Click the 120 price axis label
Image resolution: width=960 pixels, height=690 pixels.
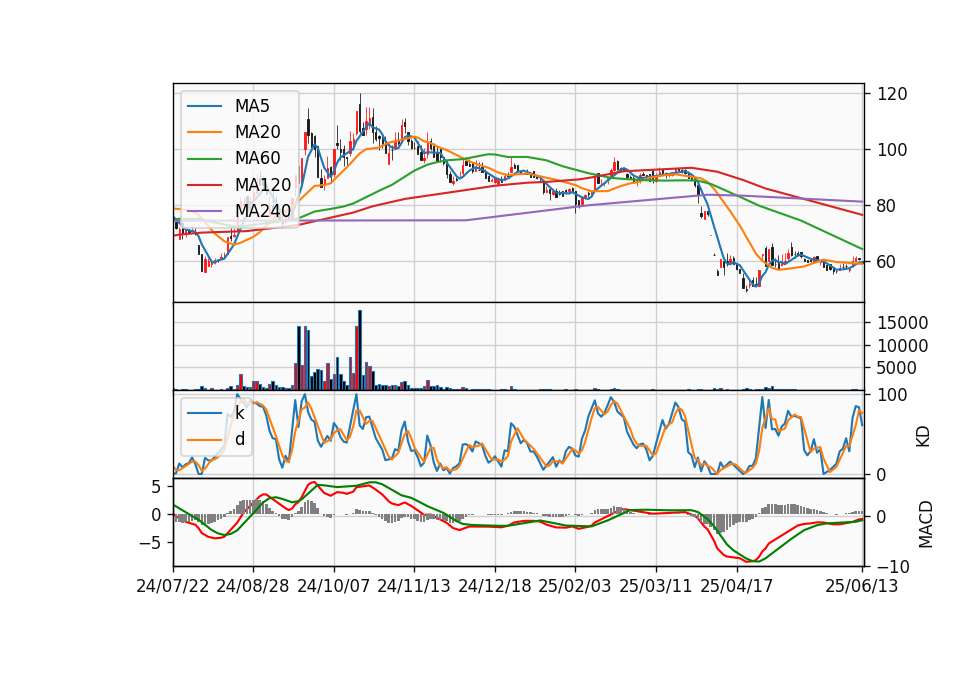[892, 94]
